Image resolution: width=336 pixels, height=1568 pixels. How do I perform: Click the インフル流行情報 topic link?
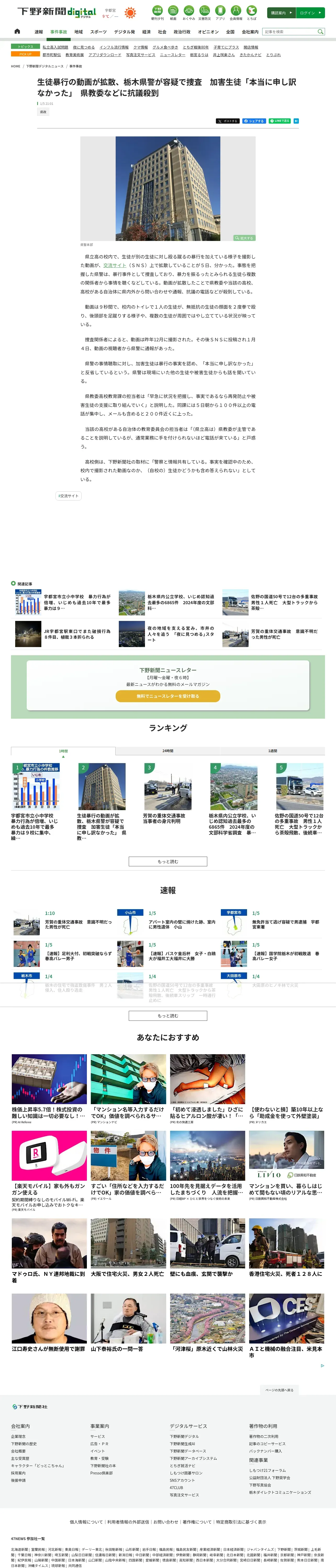tap(114, 47)
